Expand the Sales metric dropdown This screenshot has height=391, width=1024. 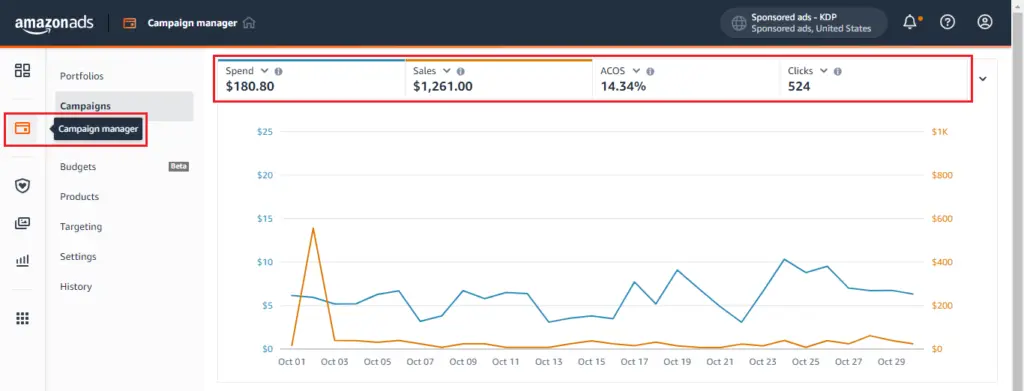[447, 70]
